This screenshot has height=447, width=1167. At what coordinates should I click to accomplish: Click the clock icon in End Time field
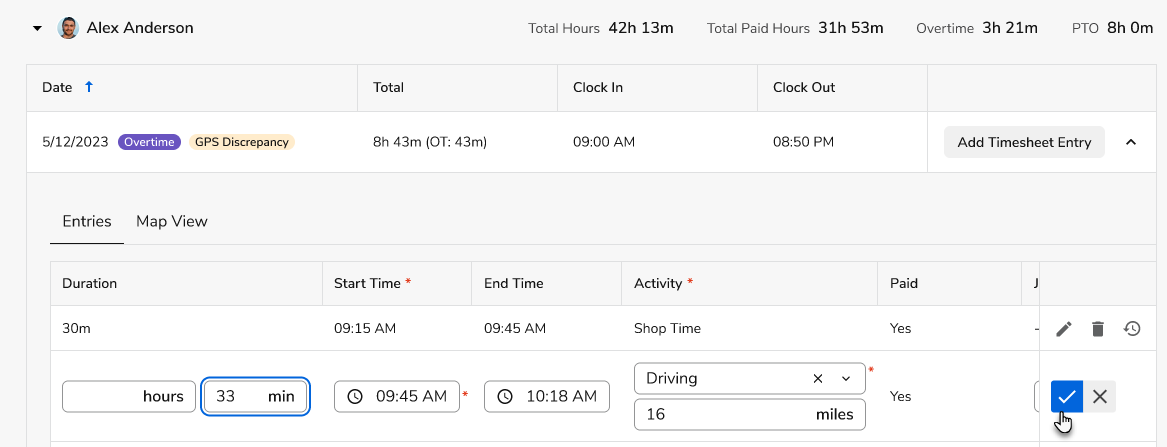click(505, 397)
